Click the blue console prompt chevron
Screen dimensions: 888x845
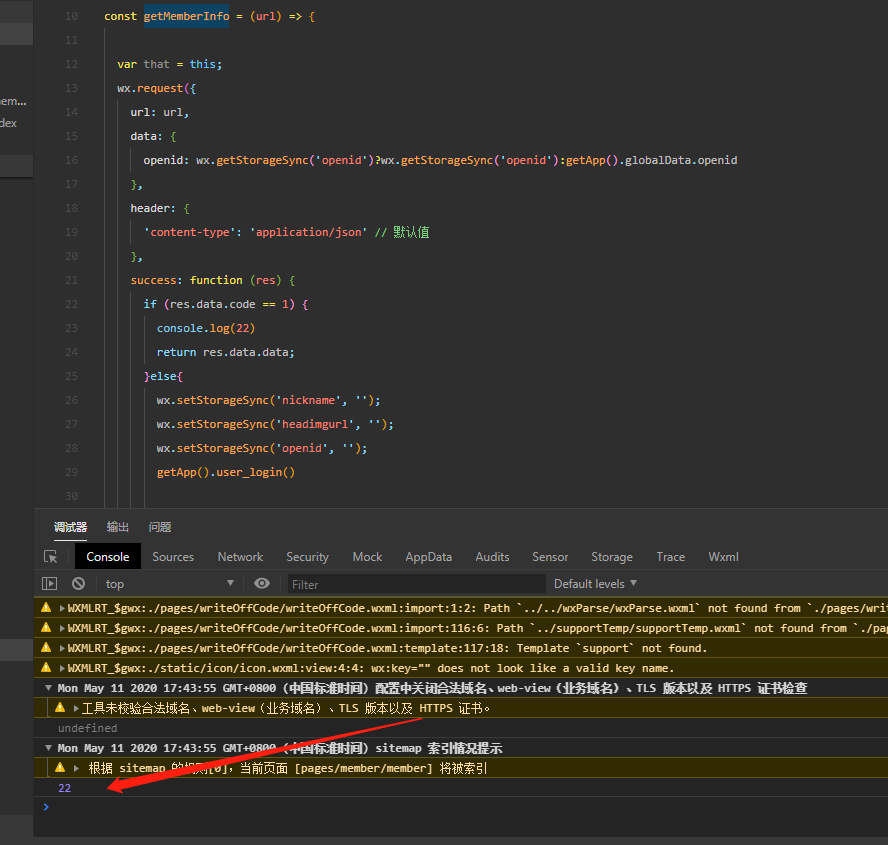pyautogui.click(x=45, y=807)
